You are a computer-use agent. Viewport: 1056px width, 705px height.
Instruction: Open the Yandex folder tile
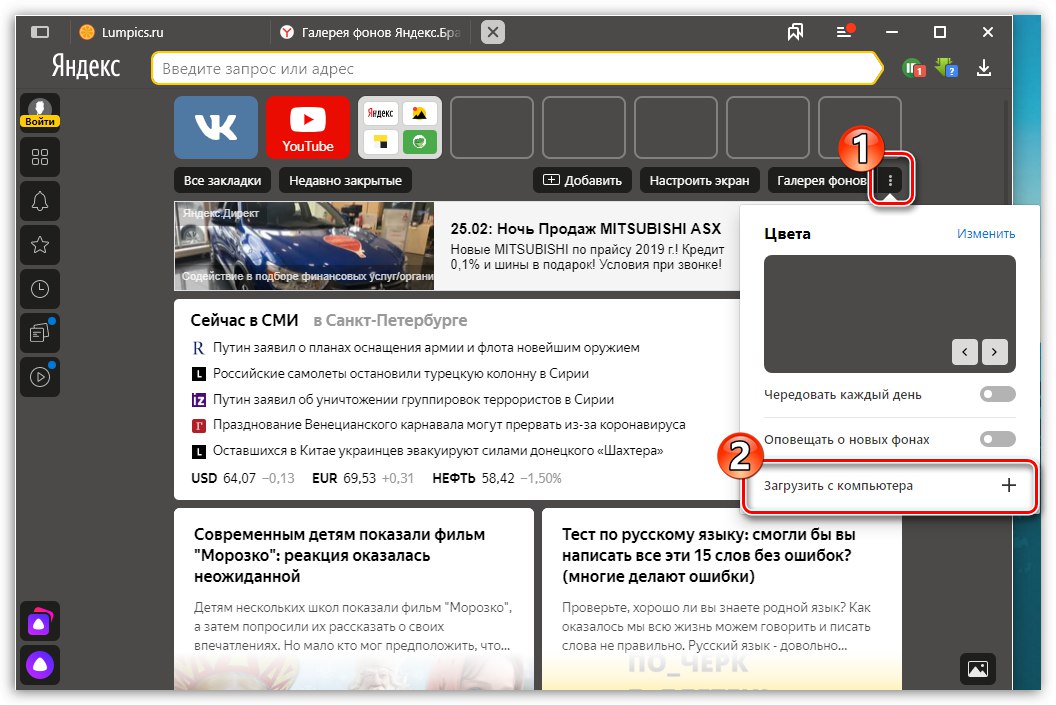point(400,127)
